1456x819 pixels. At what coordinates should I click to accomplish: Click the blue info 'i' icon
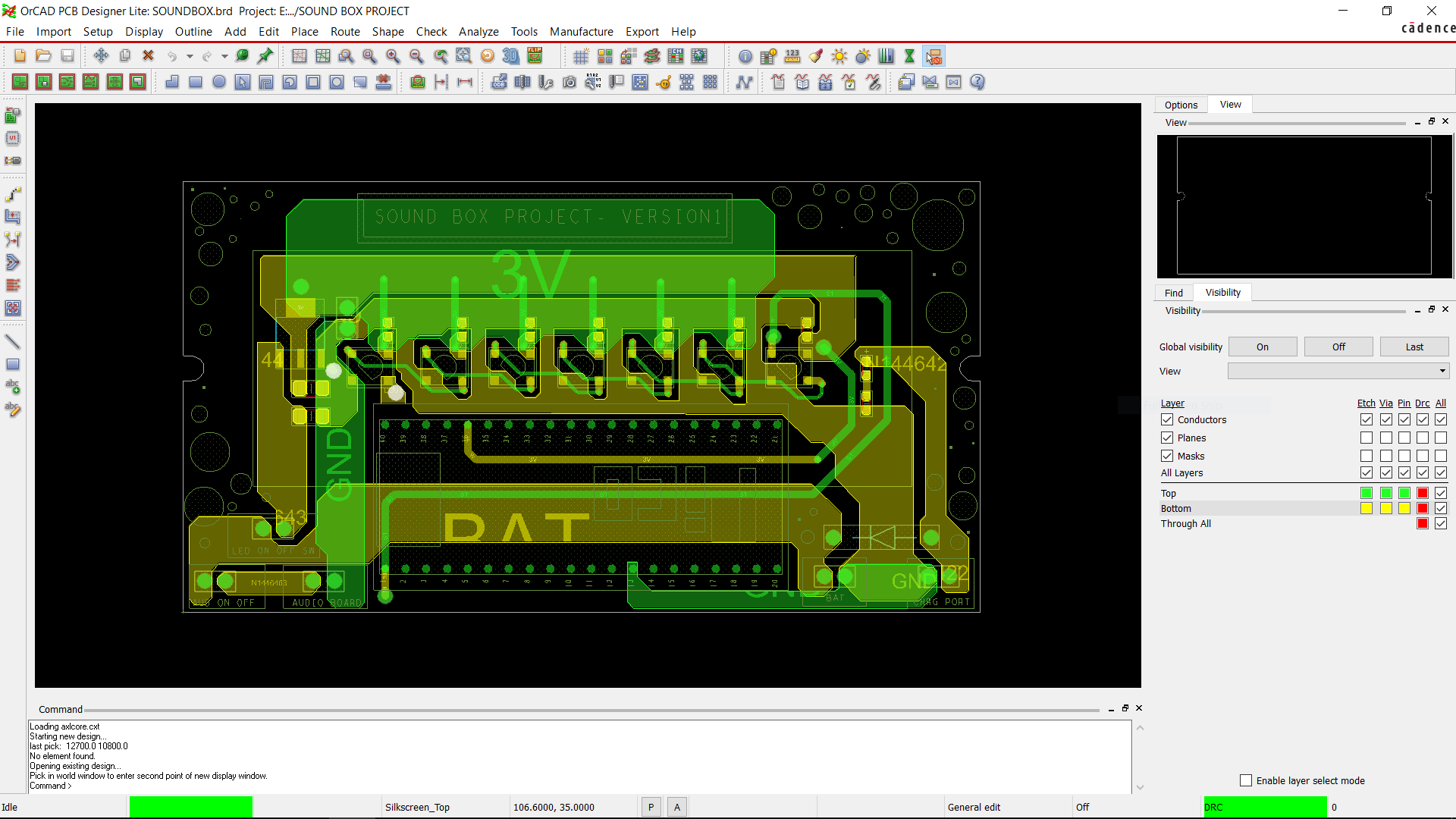click(x=745, y=56)
